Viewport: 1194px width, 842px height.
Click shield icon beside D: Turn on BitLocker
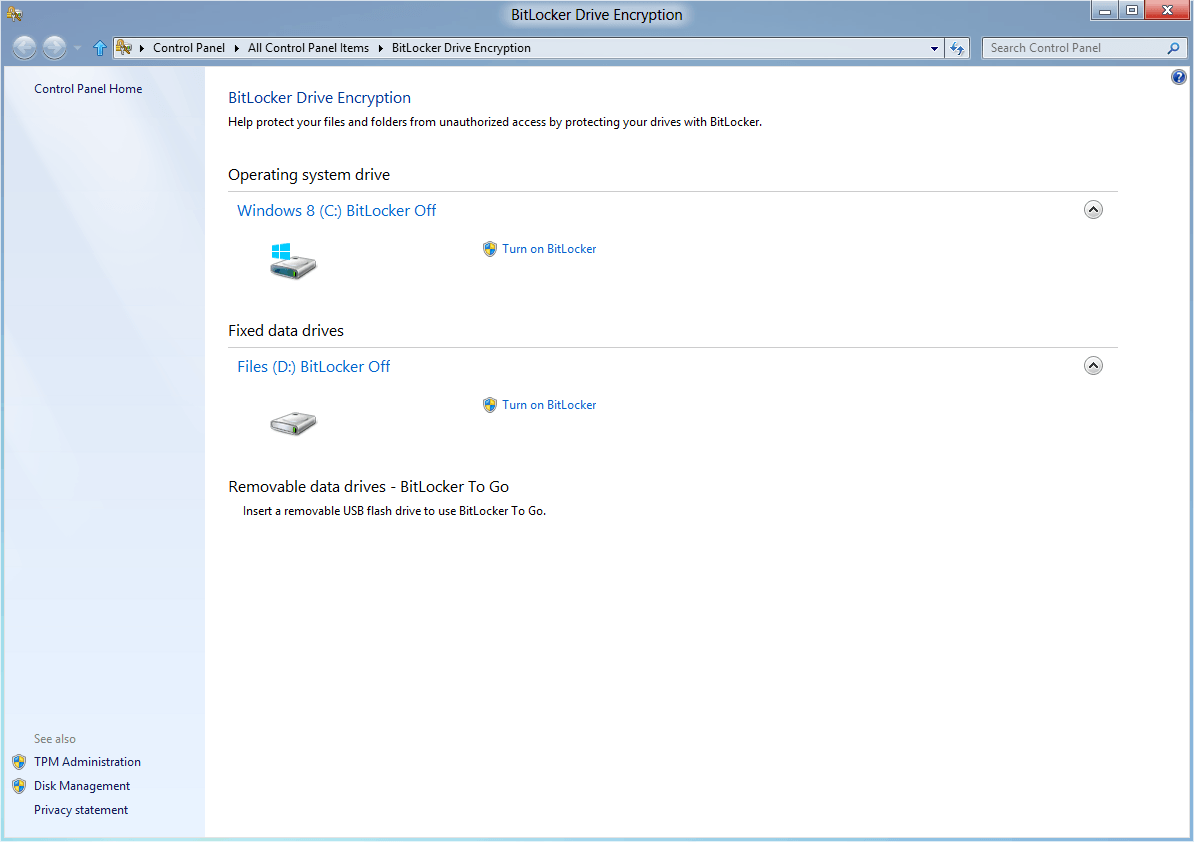pyautogui.click(x=490, y=405)
